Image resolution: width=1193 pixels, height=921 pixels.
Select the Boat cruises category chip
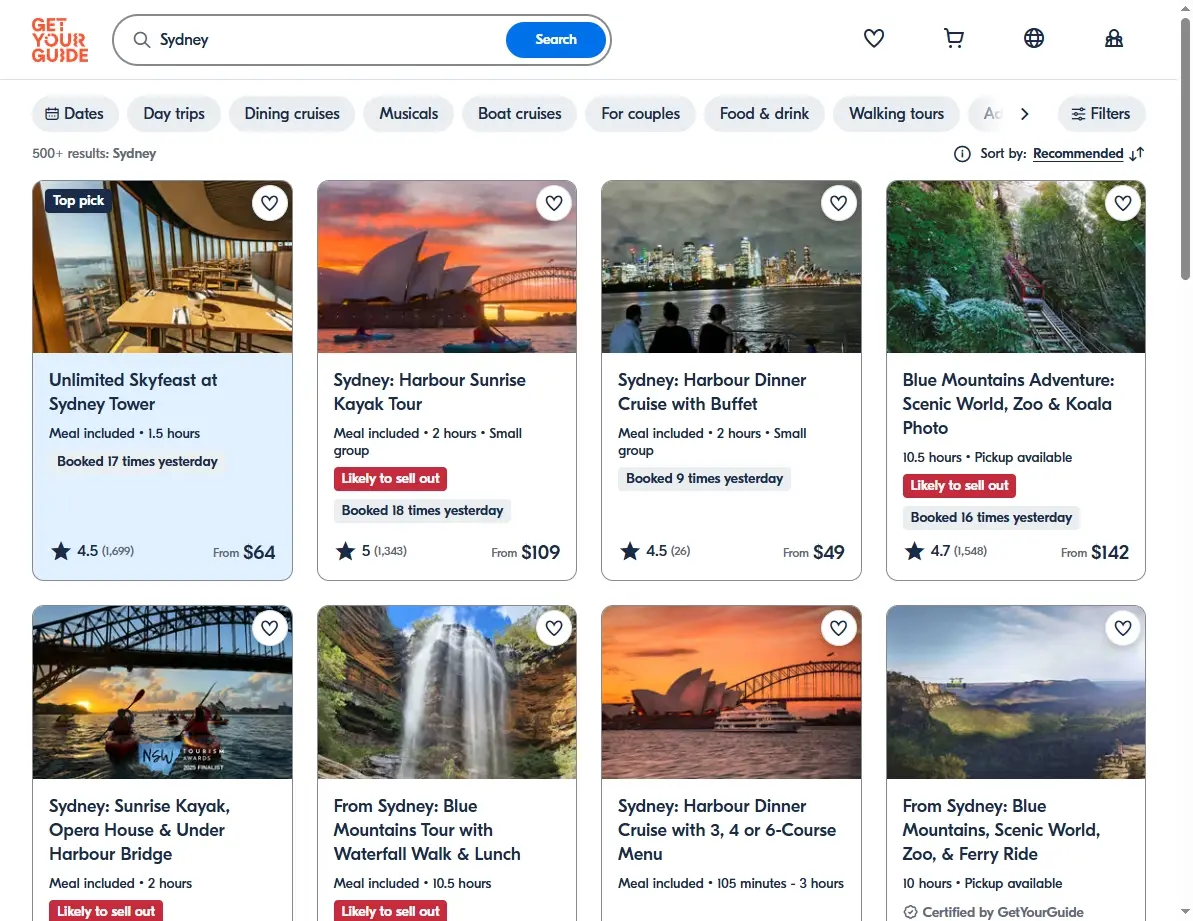(x=520, y=113)
